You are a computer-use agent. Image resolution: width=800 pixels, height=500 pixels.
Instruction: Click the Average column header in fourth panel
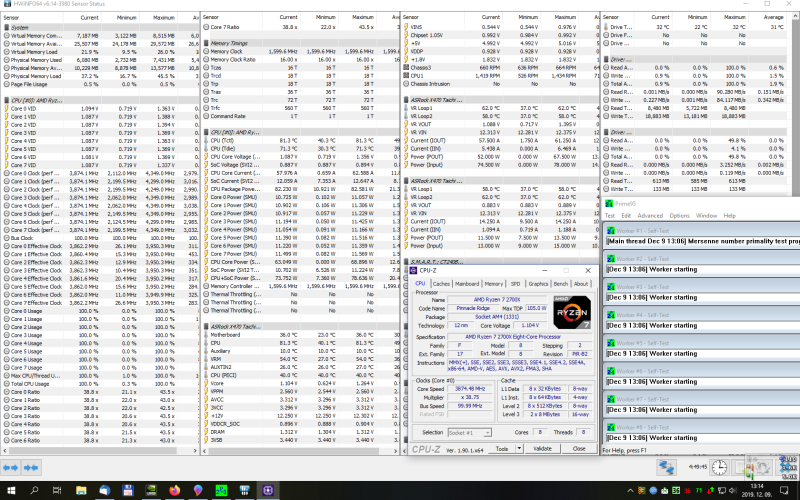point(772,17)
